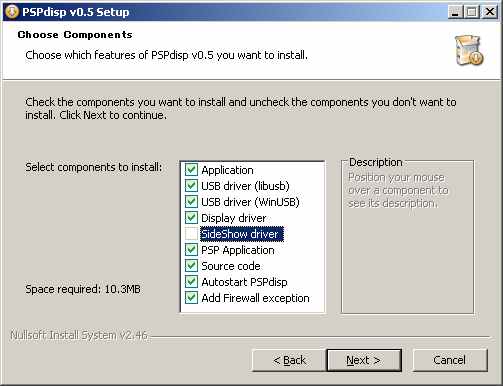The width and height of the screenshot is (503, 386).
Task: Uncheck the Application component checkbox
Action: click(191, 170)
